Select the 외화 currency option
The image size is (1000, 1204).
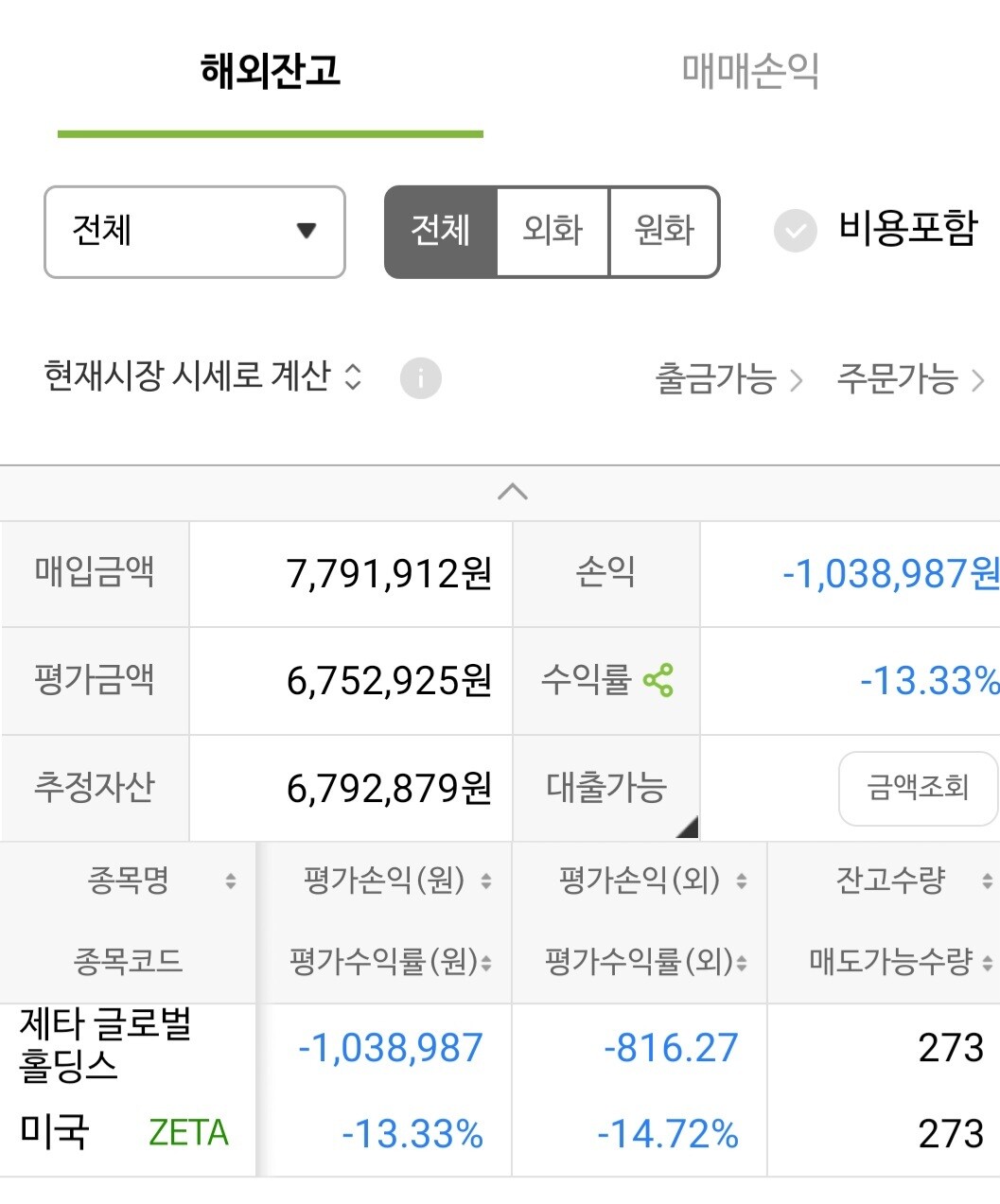[553, 231]
